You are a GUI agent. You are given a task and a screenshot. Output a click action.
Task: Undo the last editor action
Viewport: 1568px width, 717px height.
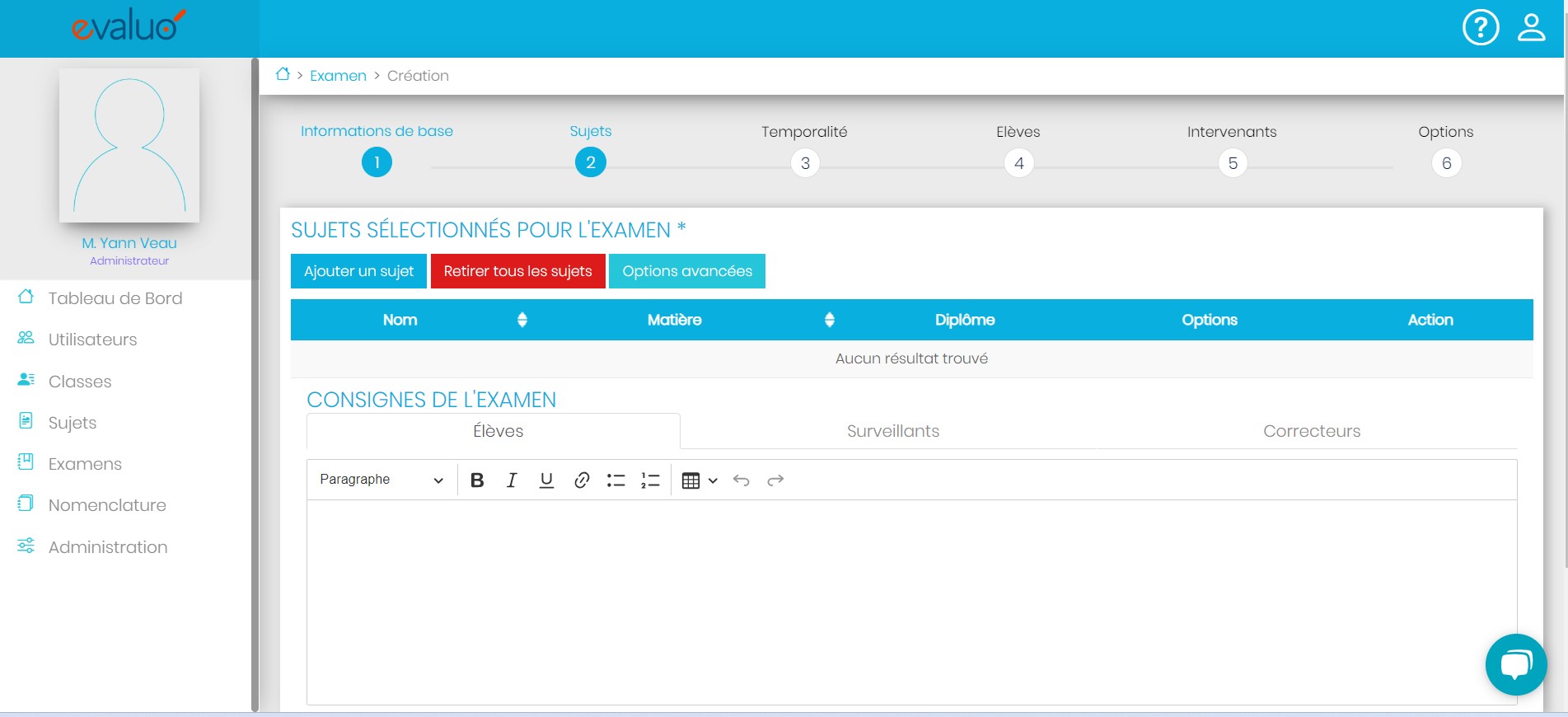click(741, 480)
